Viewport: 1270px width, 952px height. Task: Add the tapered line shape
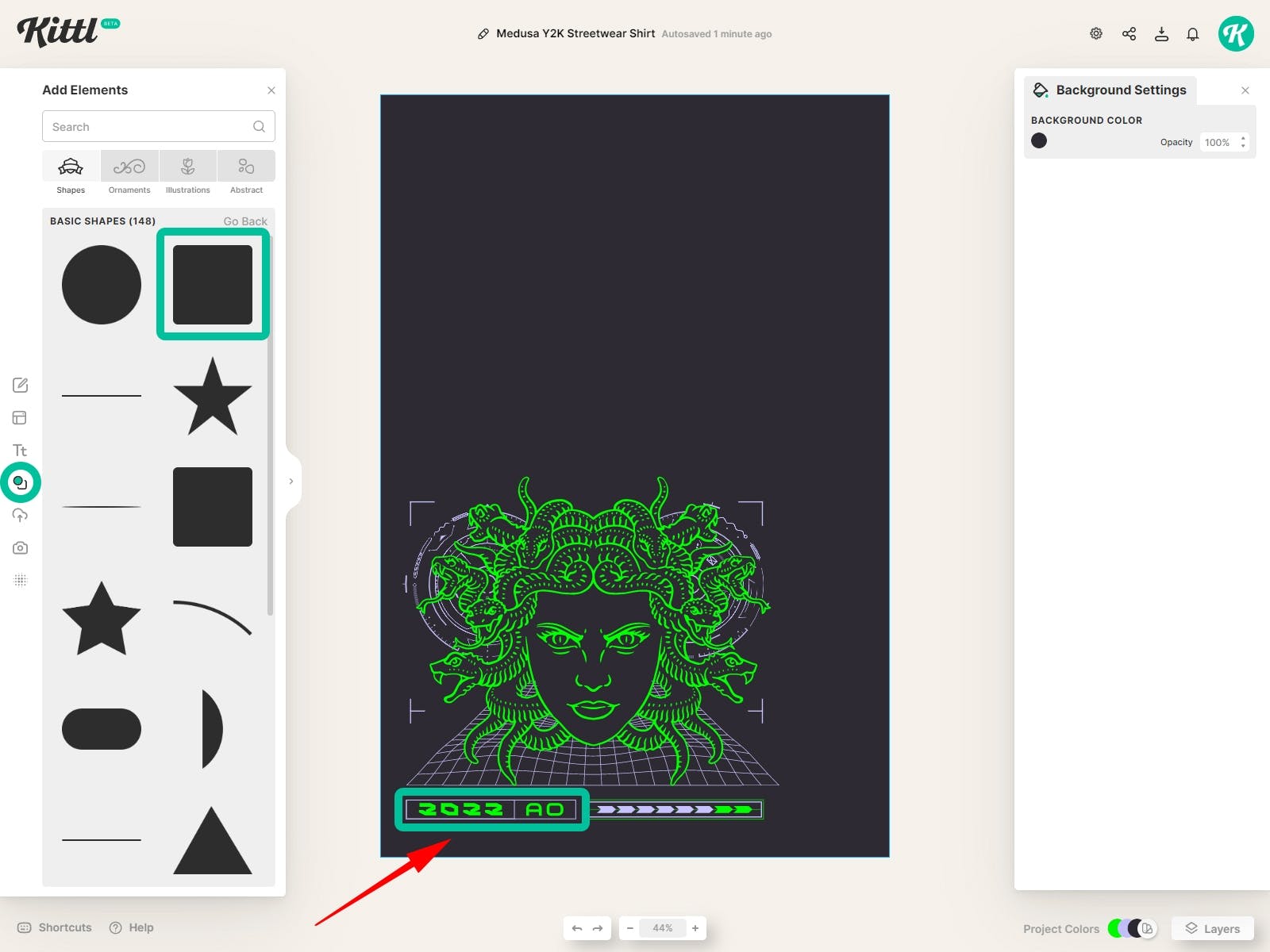pos(102,506)
